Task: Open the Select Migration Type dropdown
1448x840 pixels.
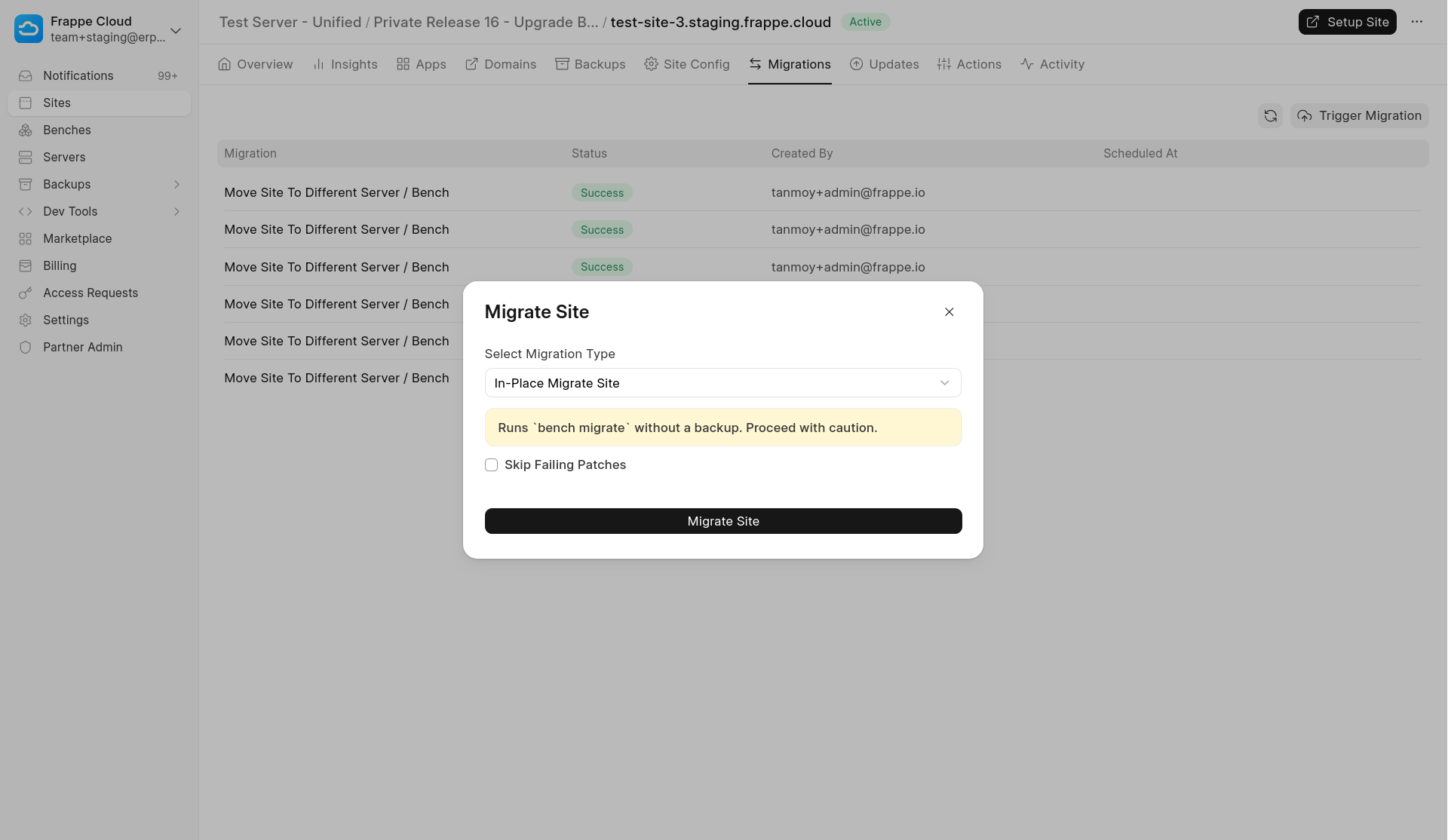Action: click(722, 383)
